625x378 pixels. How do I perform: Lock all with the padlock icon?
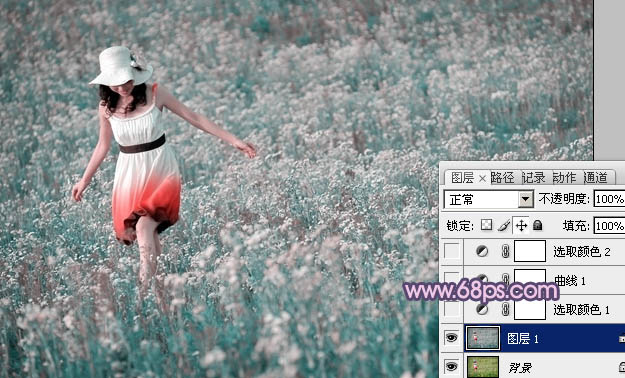(x=538, y=225)
